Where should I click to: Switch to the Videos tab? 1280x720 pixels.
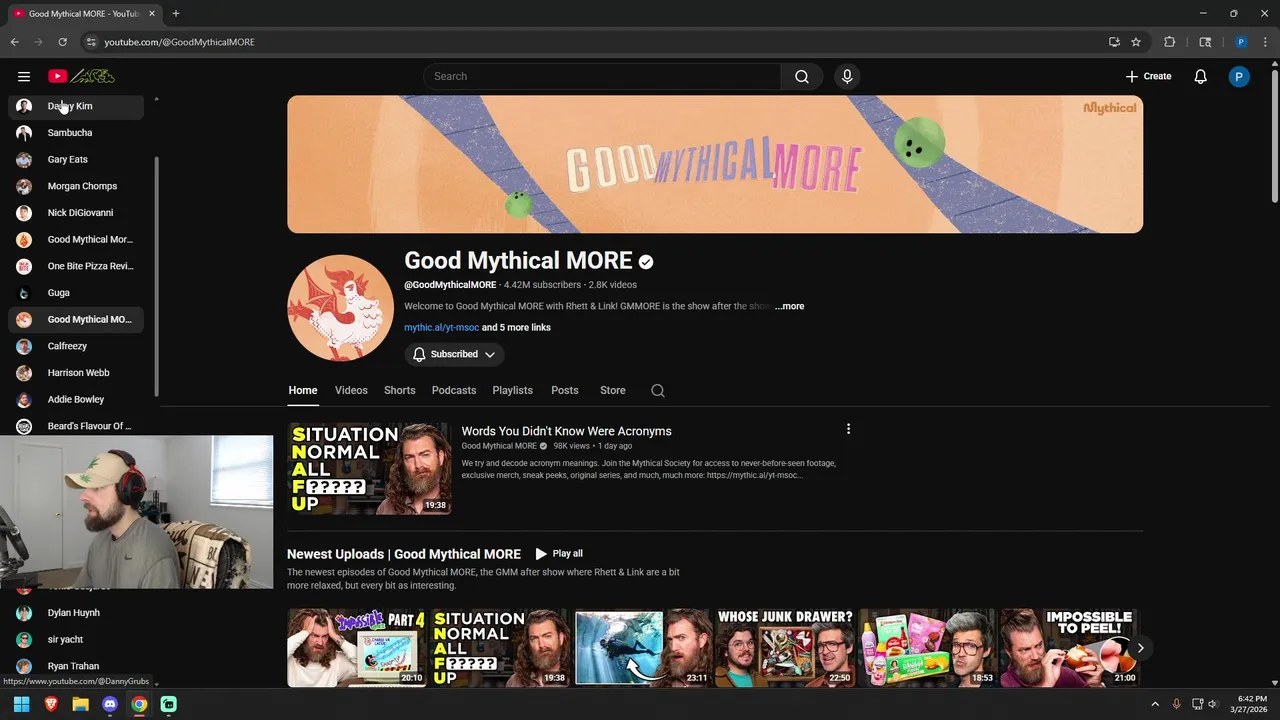pyautogui.click(x=351, y=390)
